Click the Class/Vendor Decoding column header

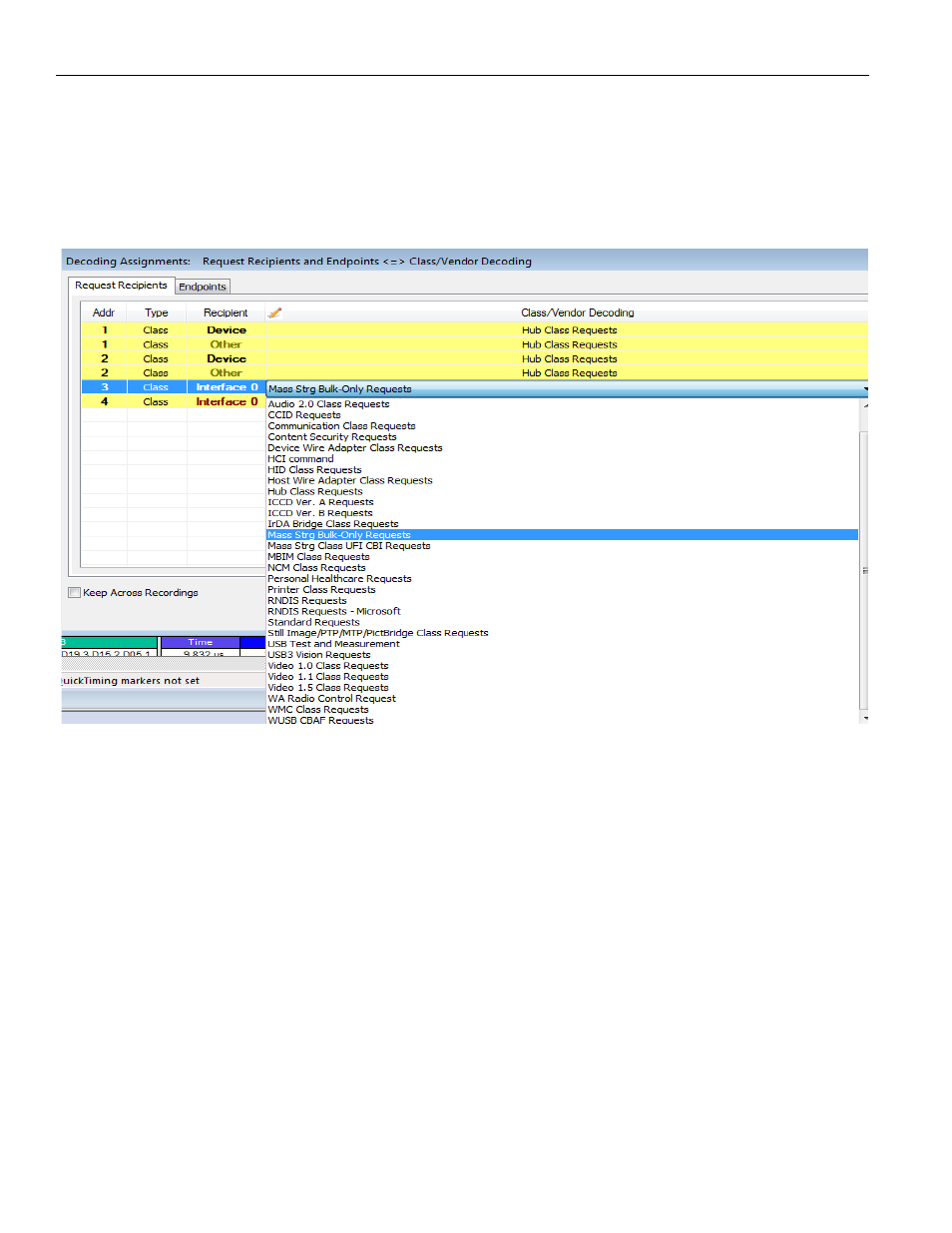pyautogui.click(x=577, y=312)
